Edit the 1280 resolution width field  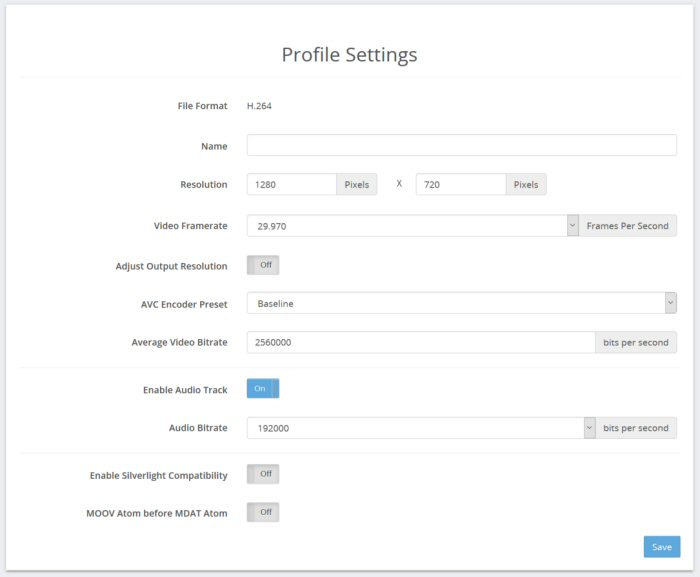[x=292, y=184]
